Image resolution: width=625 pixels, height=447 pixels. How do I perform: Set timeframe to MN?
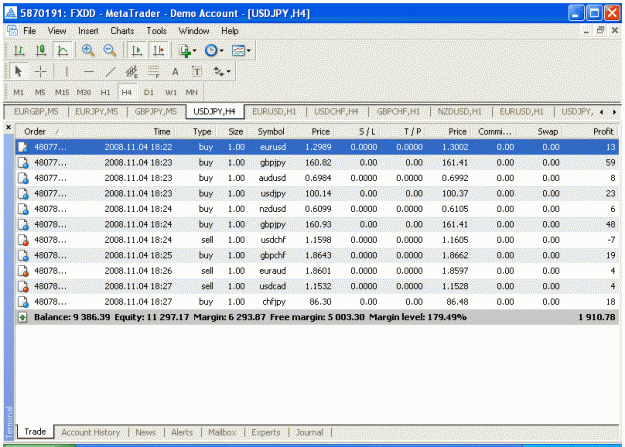click(192, 93)
